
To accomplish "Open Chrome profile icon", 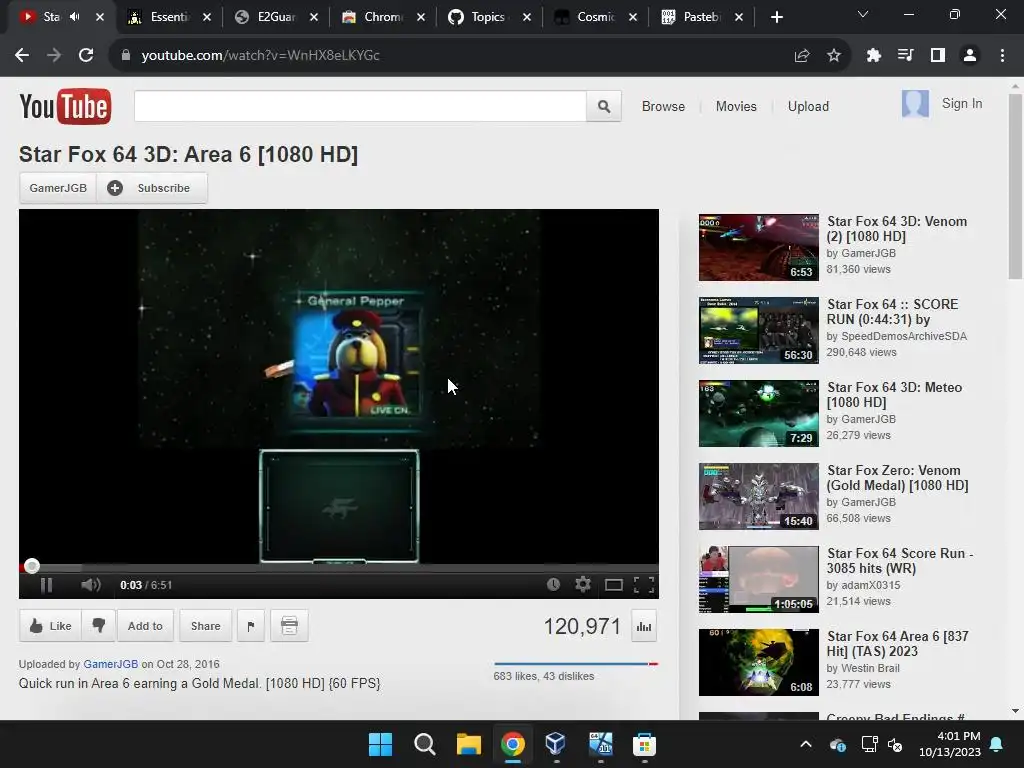I will [970, 56].
